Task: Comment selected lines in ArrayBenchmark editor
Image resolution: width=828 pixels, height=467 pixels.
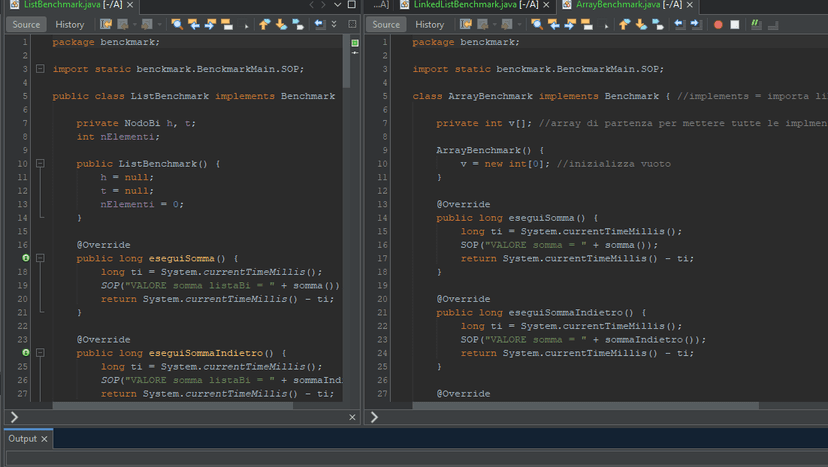Action: 756,24
